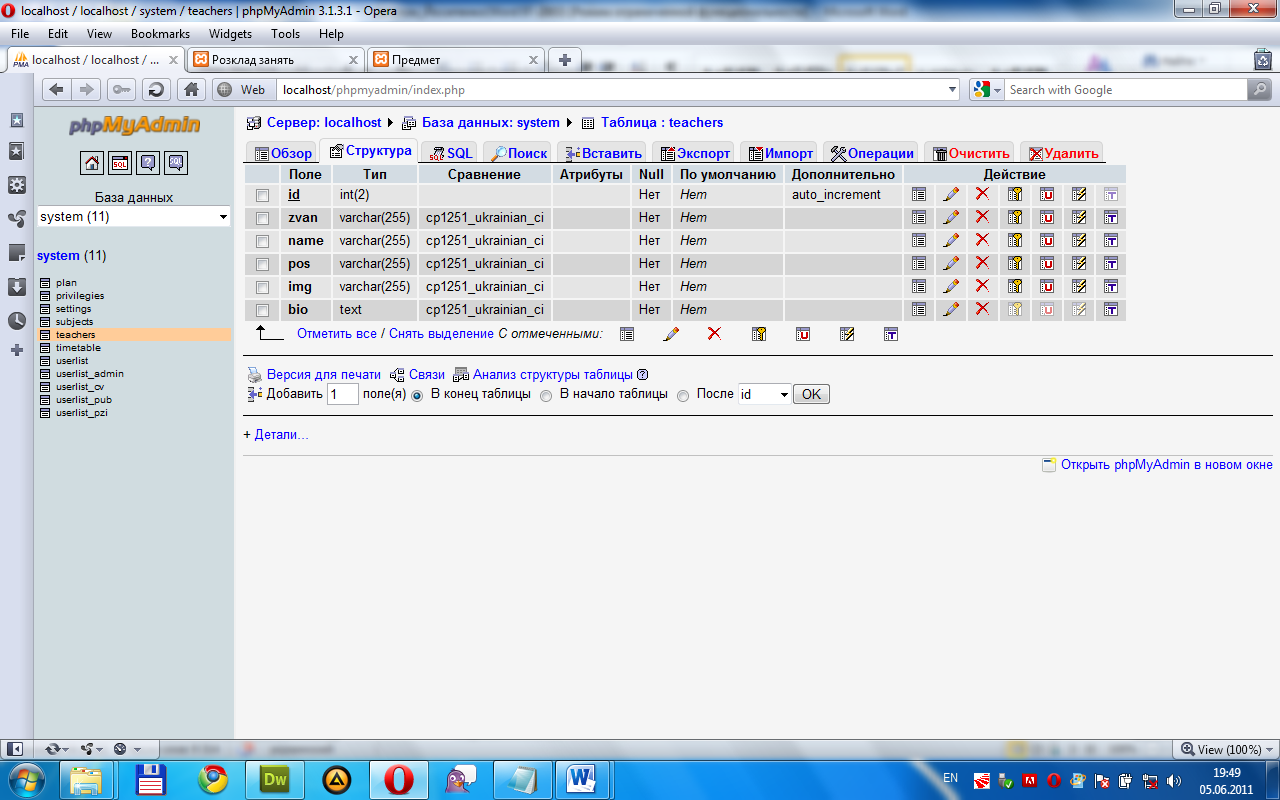Switch to Microsoft Word in taskbar
The image size is (1280, 800).
click(582, 779)
